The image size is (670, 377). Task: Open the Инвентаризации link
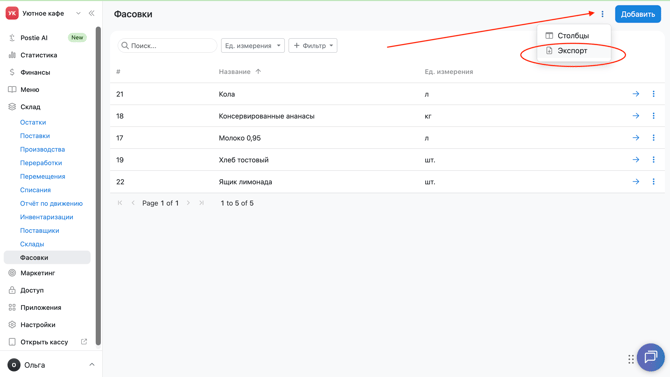(47, 217)
